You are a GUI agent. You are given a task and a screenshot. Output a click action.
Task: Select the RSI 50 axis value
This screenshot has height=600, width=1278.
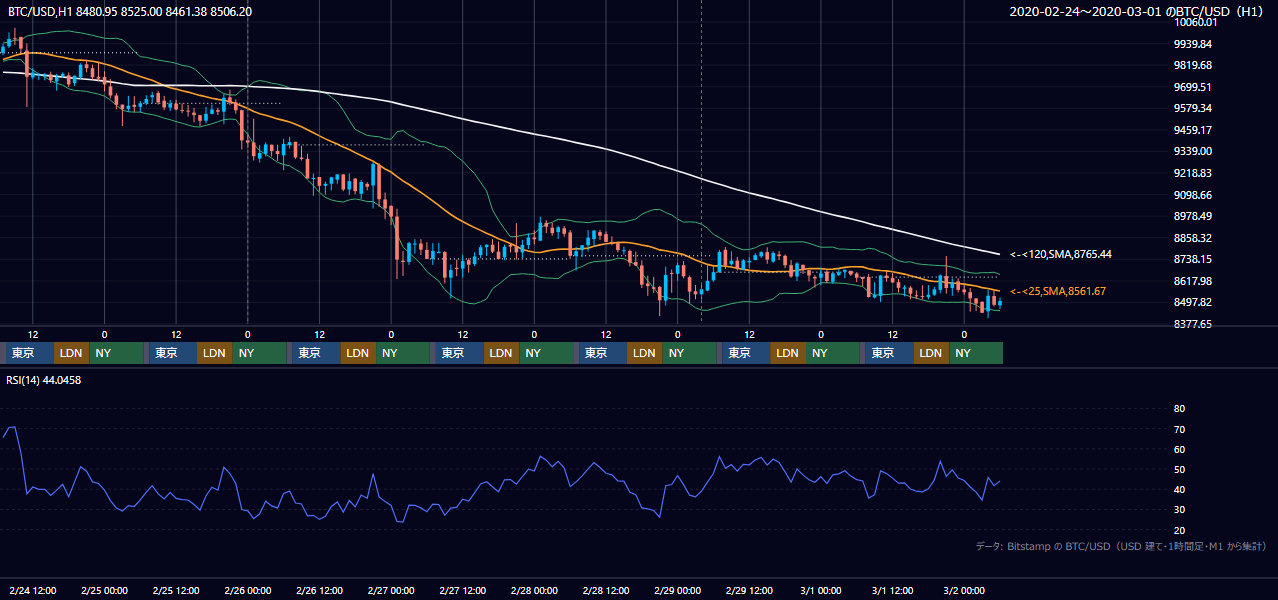(1179, 469)
